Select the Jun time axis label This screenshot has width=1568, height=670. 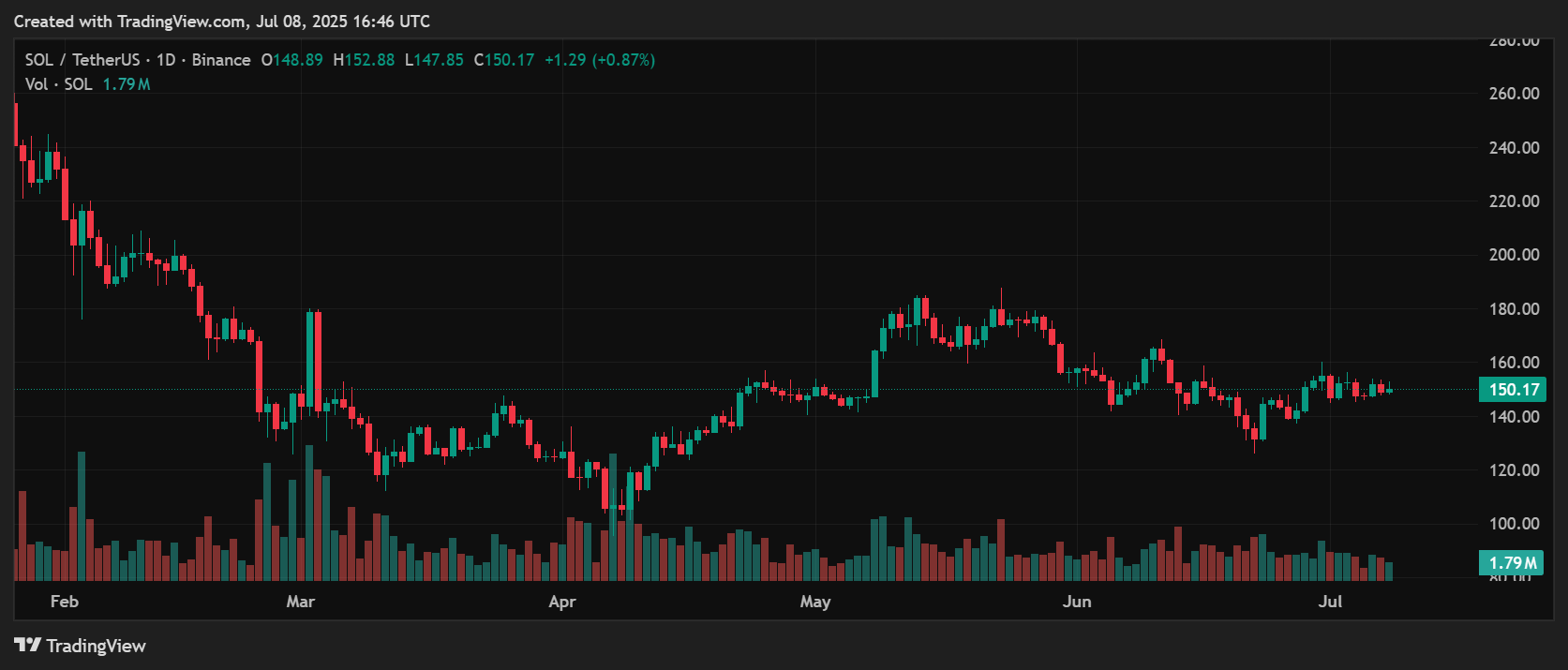click(x=1076, y=602)
